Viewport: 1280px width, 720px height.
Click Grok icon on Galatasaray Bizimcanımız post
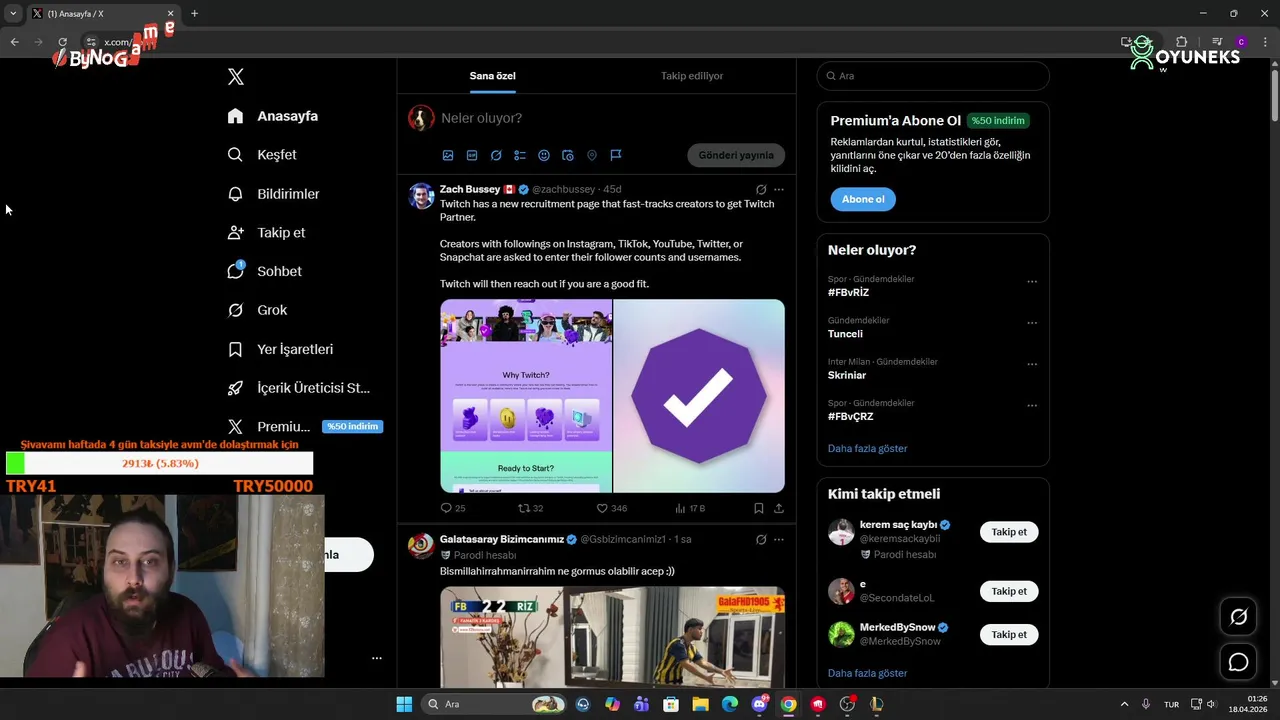(x=761, y=539)
